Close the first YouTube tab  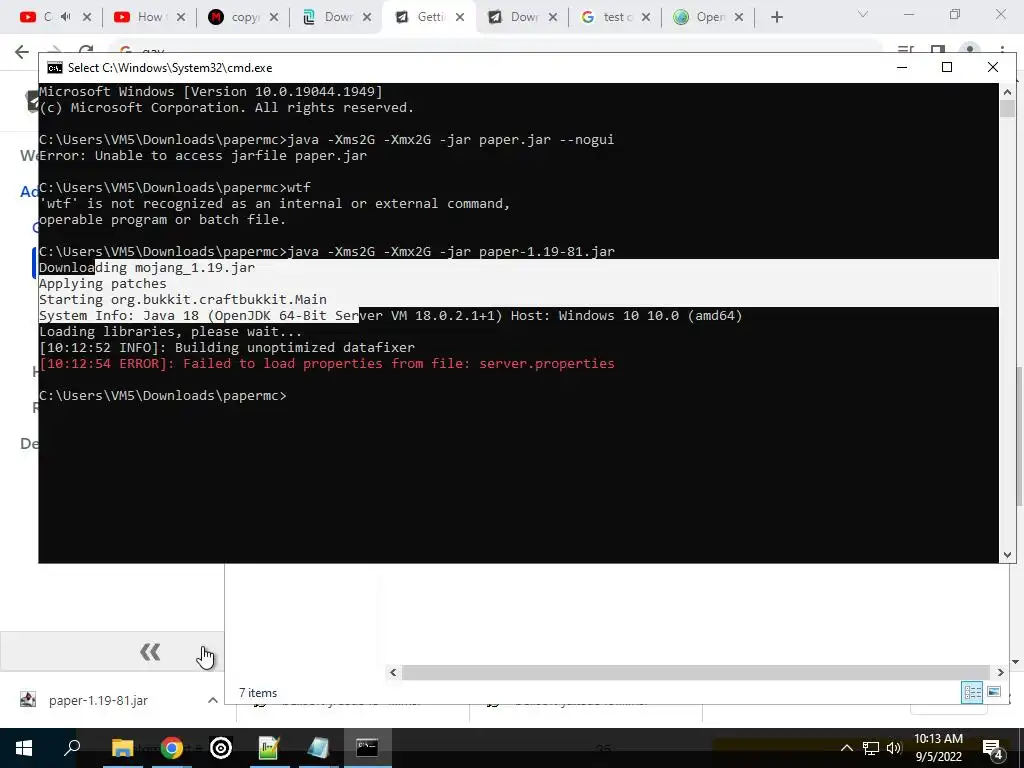pyautogui.click(x=87, y=18)
